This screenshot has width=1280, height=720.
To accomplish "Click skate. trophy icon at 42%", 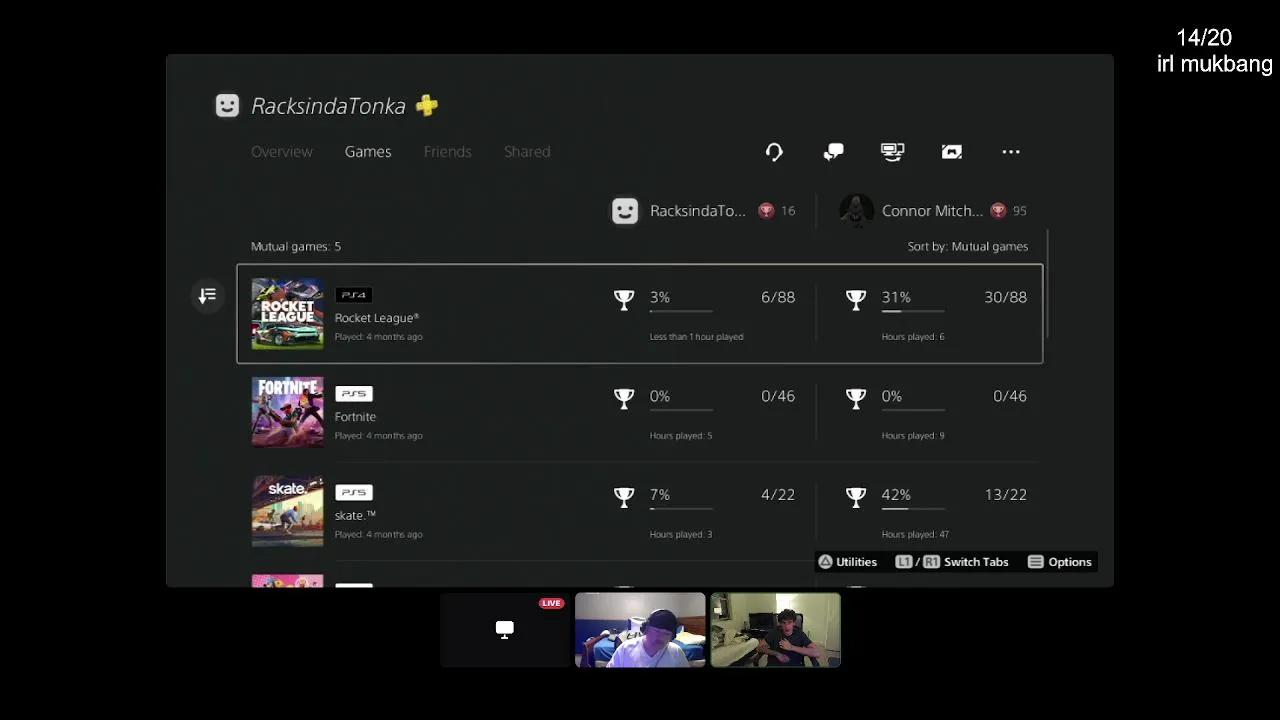I will point(856,497).
